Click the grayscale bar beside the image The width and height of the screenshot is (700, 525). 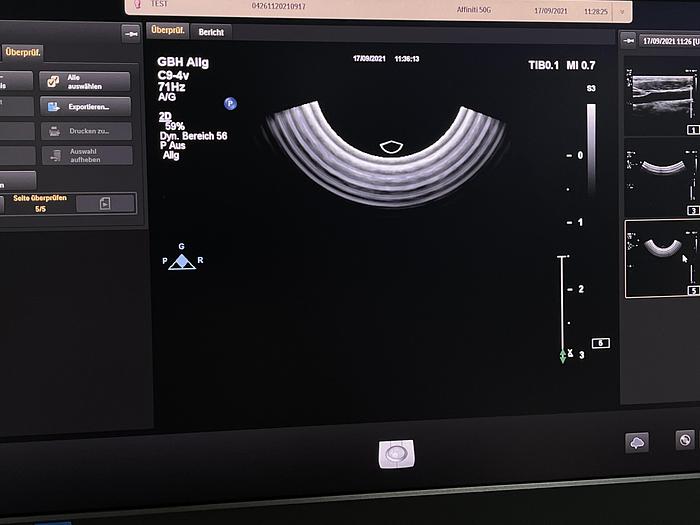(591, 148)
